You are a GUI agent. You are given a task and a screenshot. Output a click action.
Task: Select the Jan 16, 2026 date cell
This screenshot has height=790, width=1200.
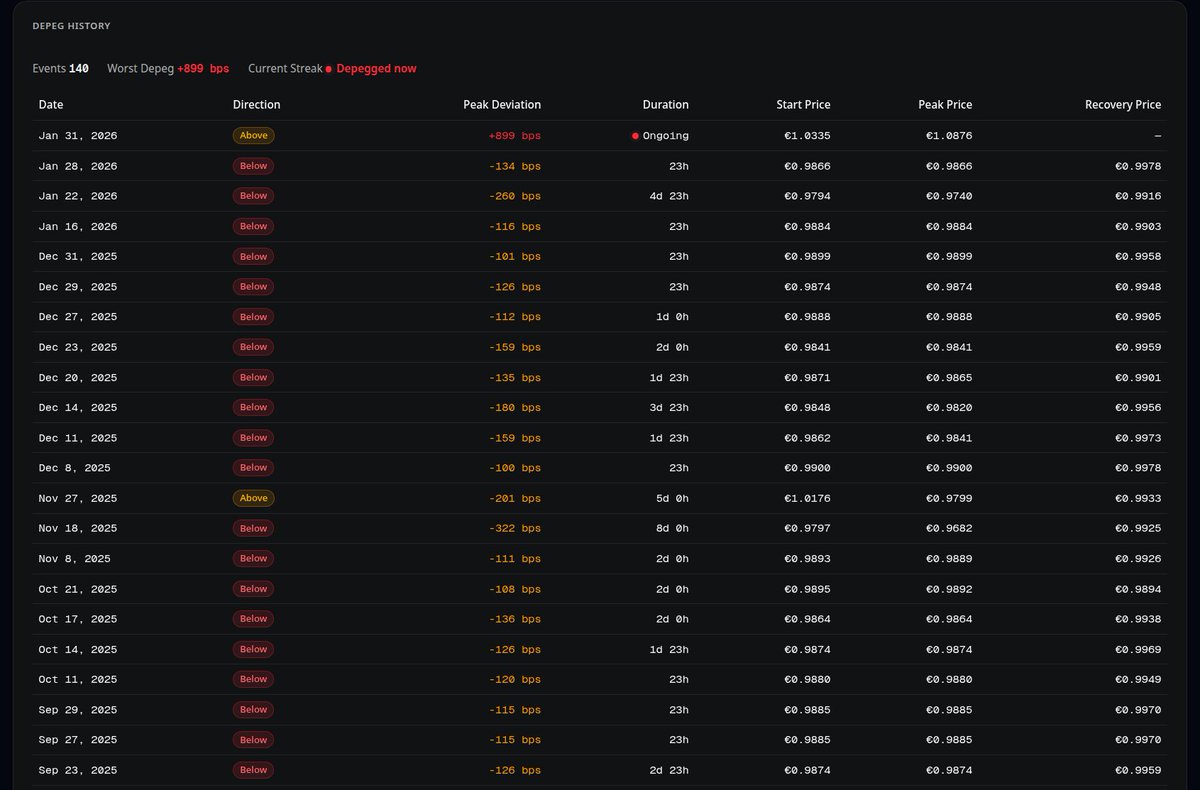(78, 227)
